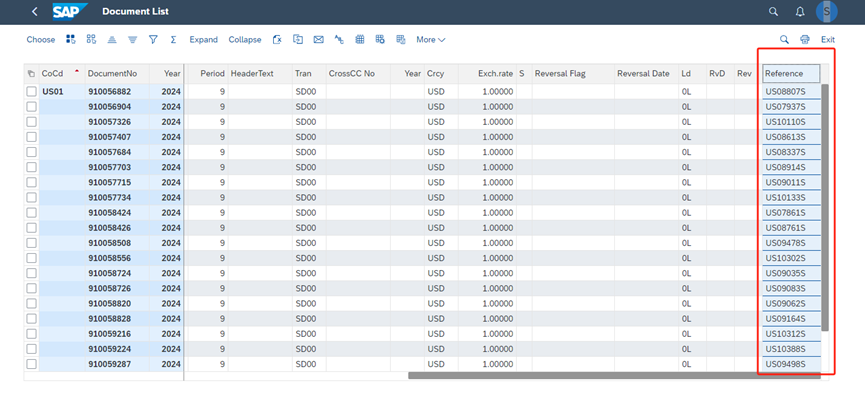
Task: Open the More dropdown menu
Action: point(430,40)
